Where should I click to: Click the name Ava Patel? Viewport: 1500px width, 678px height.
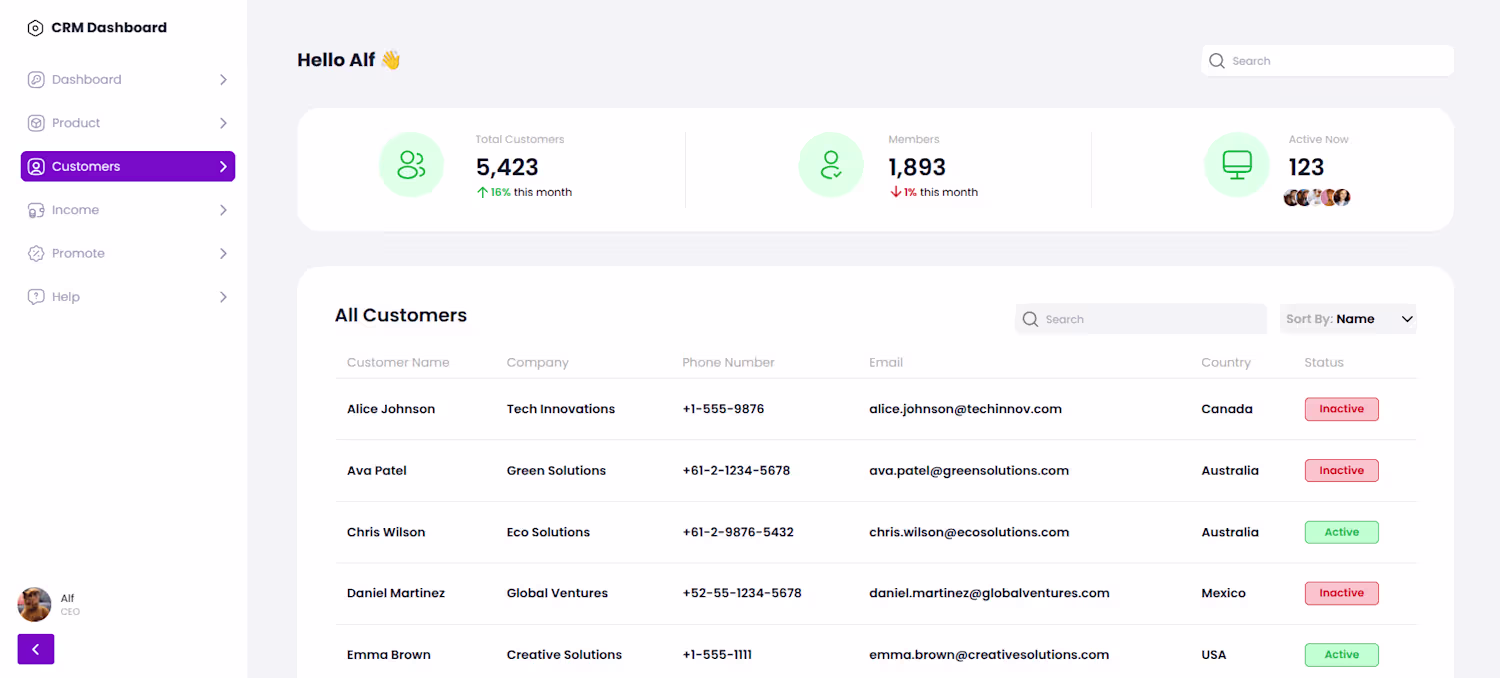pos(377,471)
